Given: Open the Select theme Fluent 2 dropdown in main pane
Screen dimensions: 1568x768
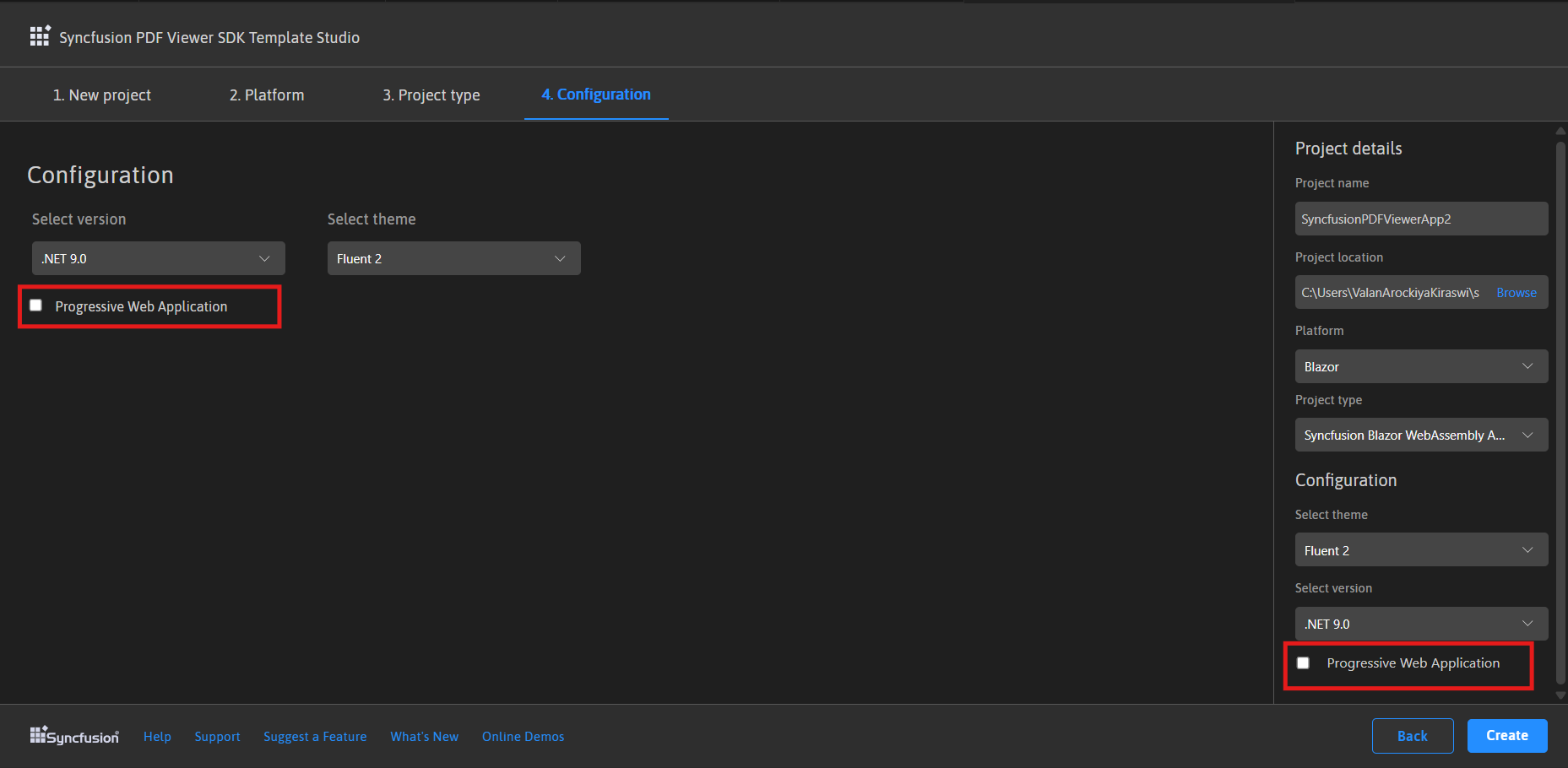Looking at the screenshot, I should click(x=454, y=258).
